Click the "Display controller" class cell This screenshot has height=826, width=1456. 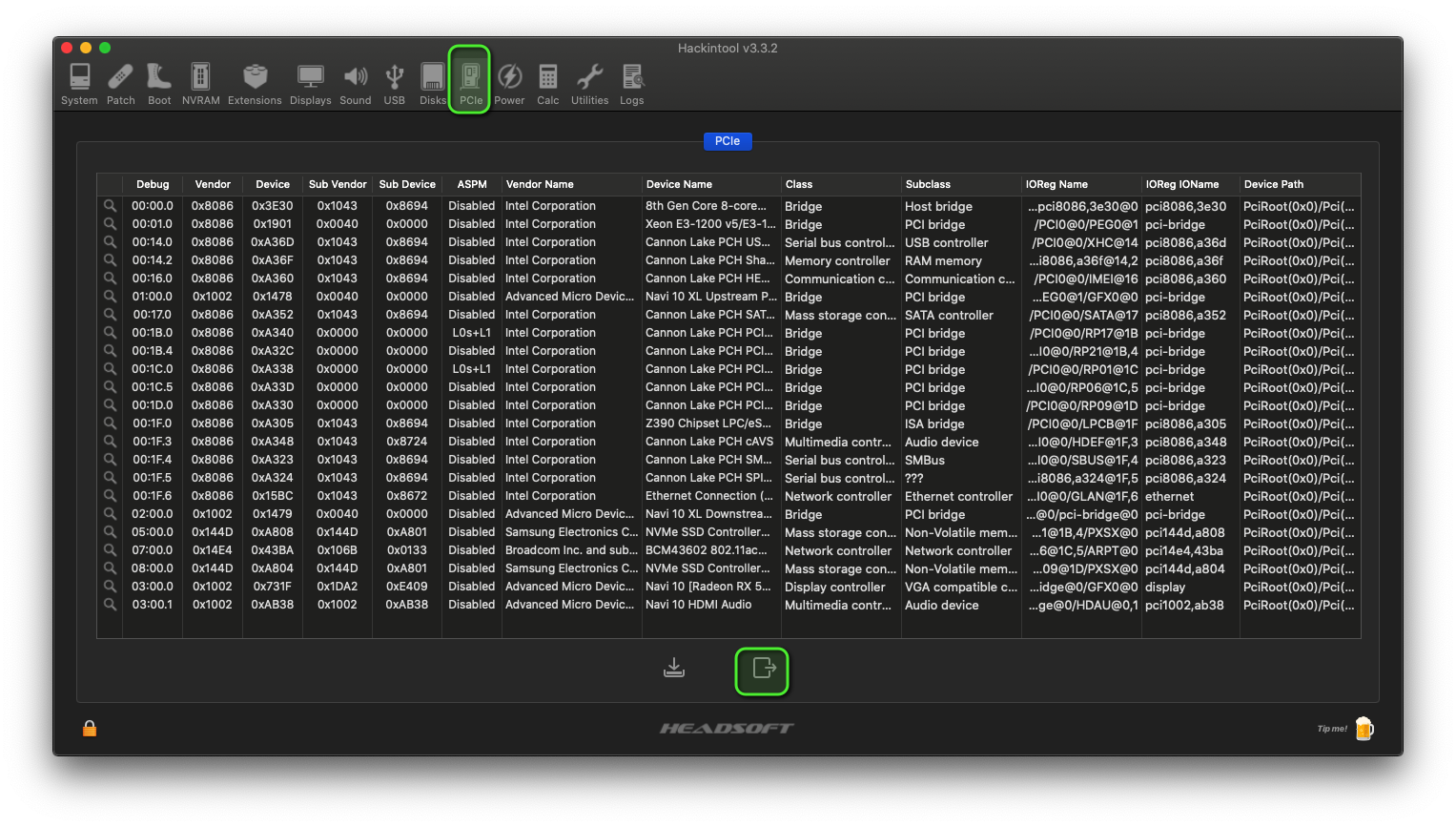coord(835,588)
